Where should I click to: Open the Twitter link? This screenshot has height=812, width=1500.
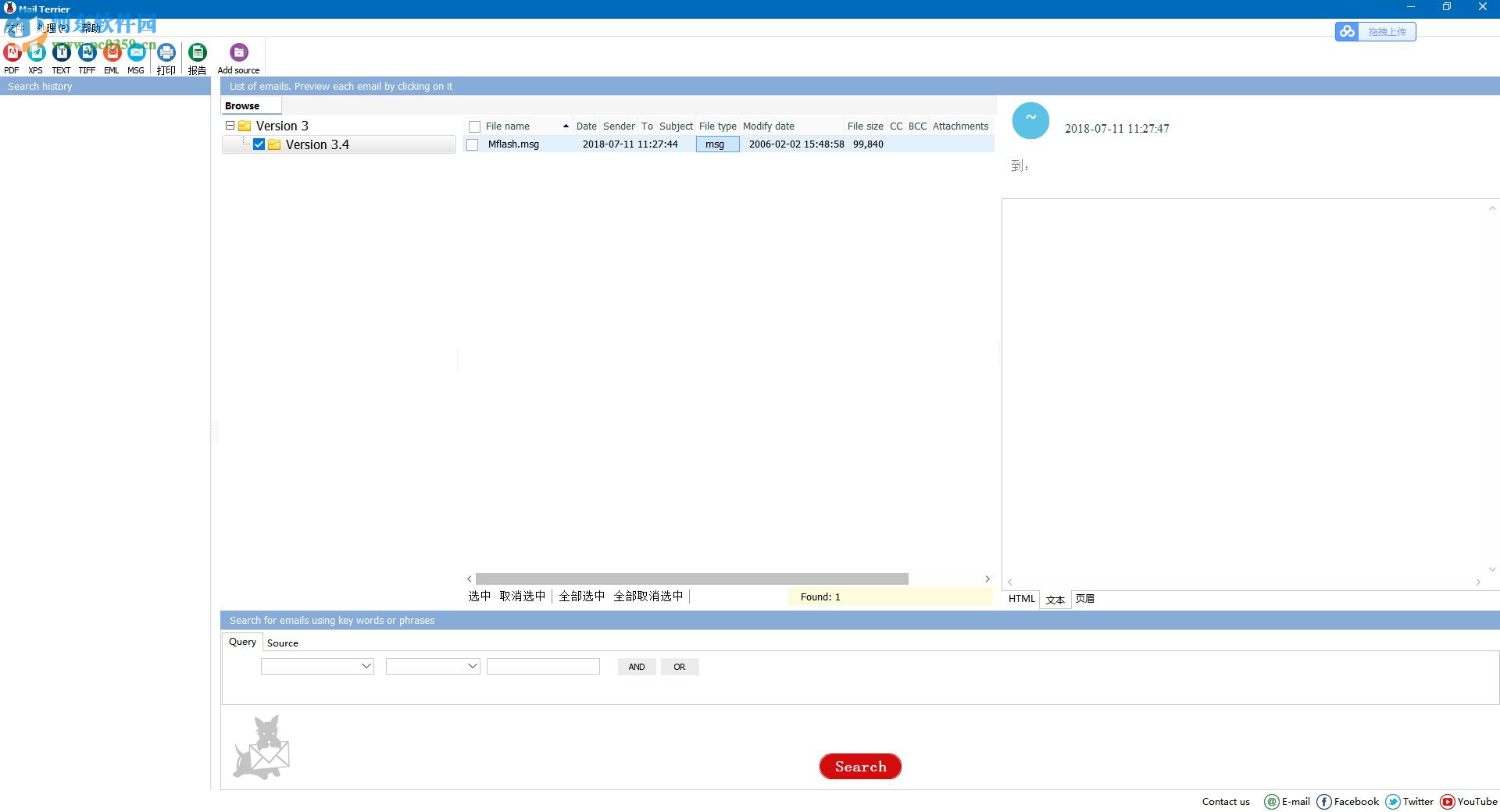pos(1409,802)
